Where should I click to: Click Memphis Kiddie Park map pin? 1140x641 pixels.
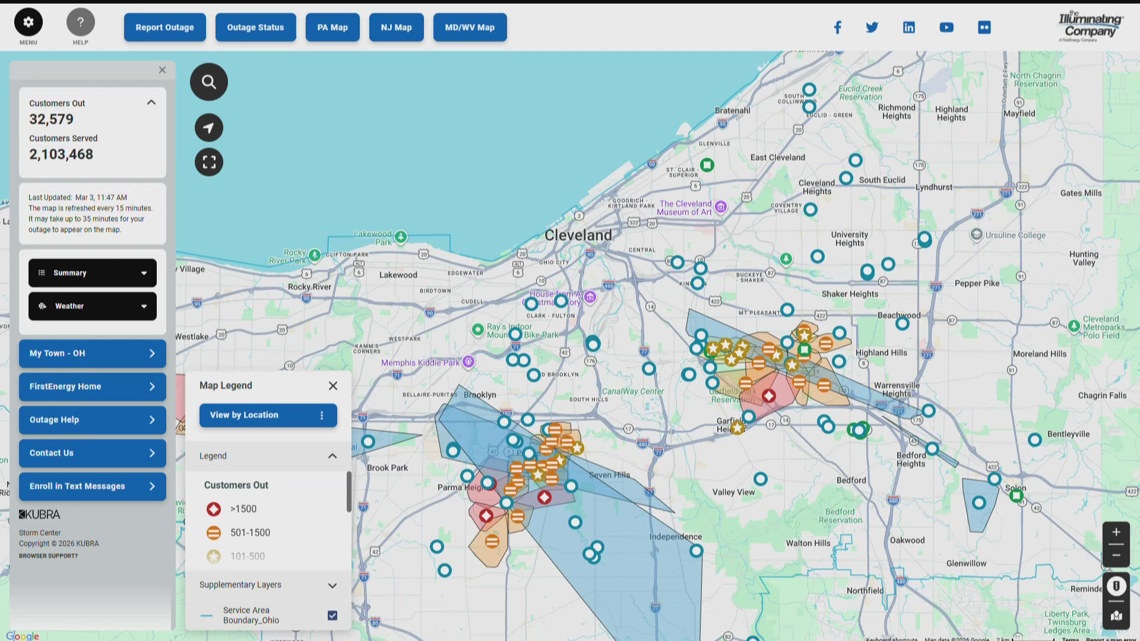point(468,362)
